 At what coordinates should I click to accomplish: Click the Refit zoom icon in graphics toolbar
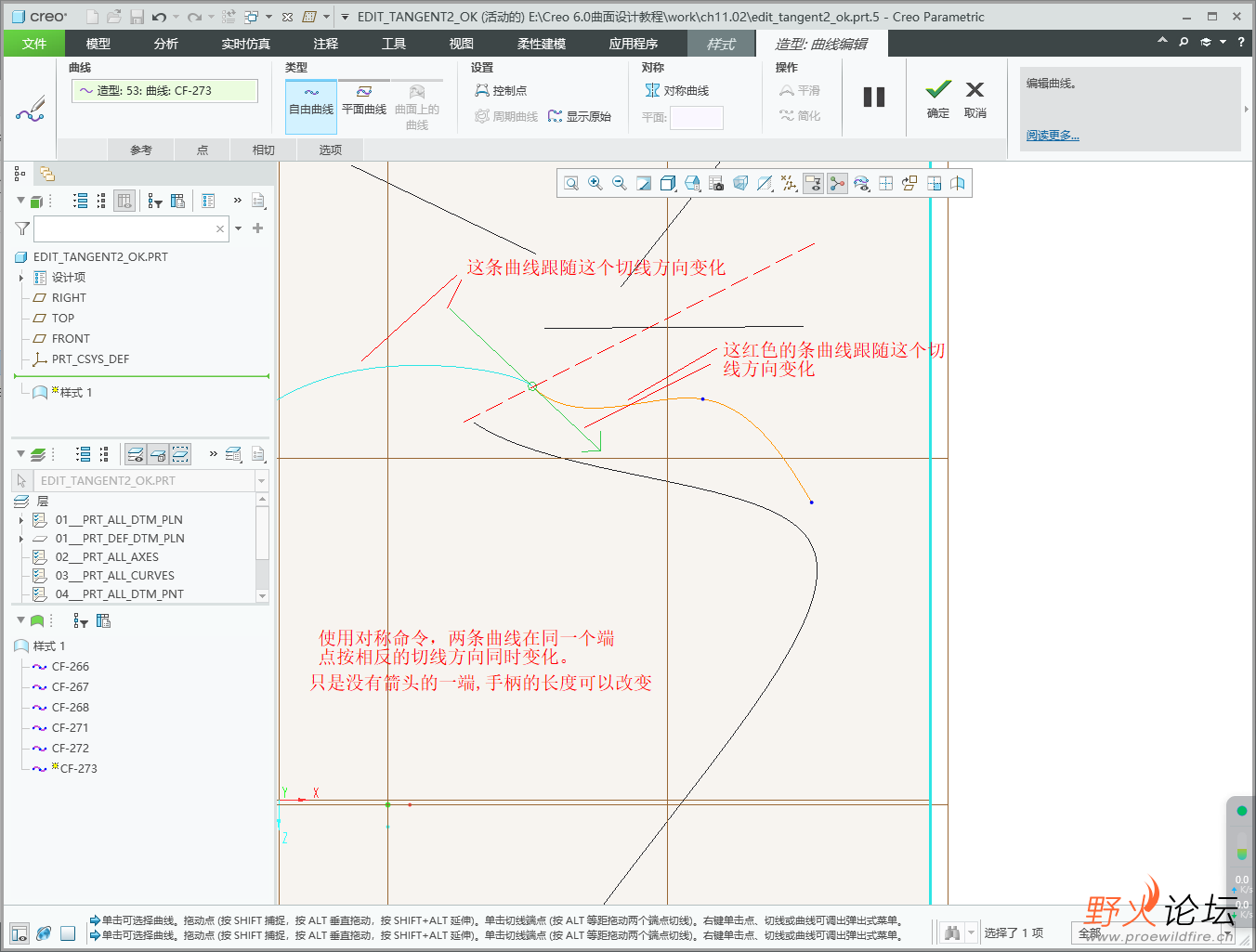click(571, 184)
